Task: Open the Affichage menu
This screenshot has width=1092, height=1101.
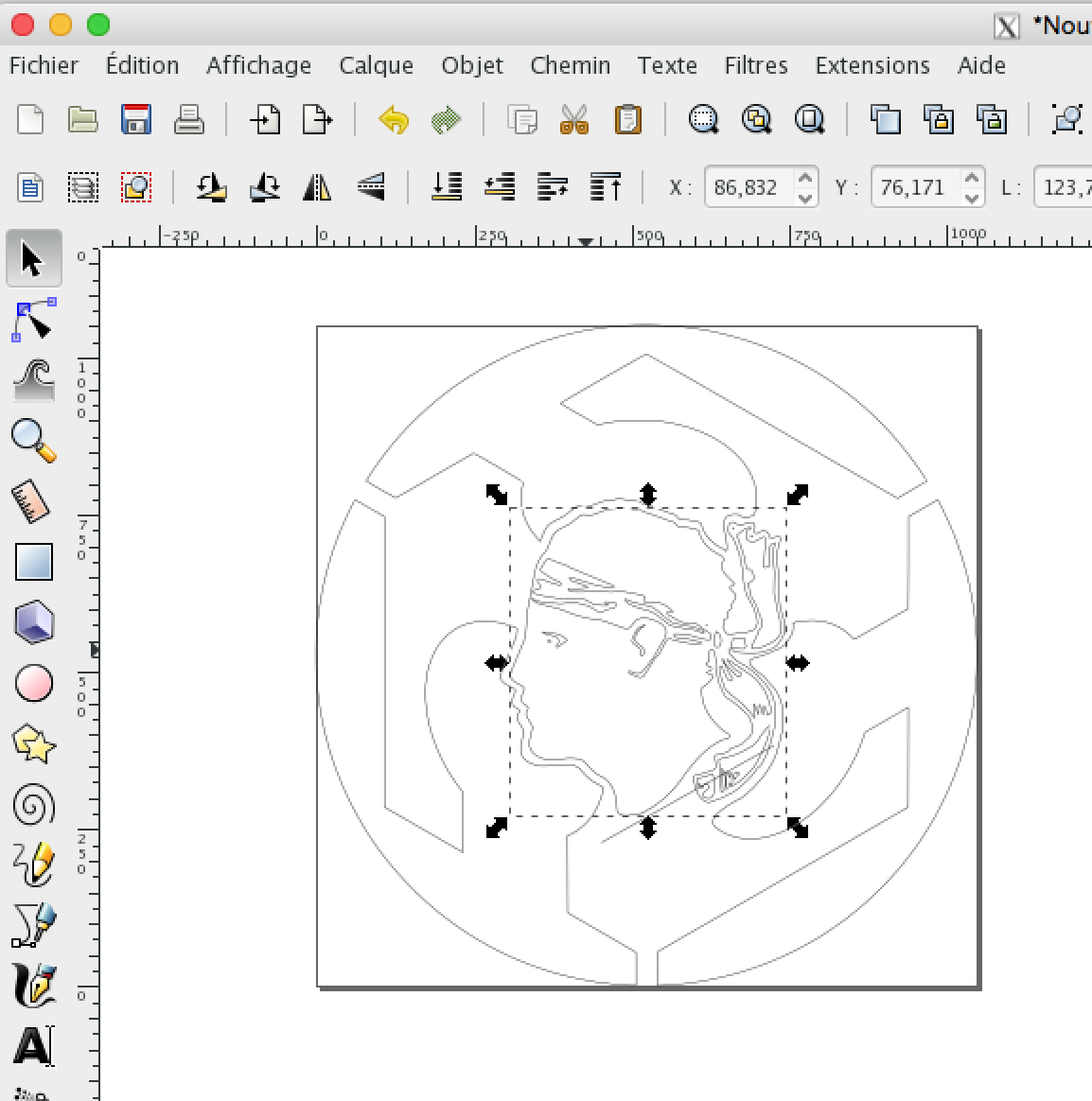Action: point(258,65)
